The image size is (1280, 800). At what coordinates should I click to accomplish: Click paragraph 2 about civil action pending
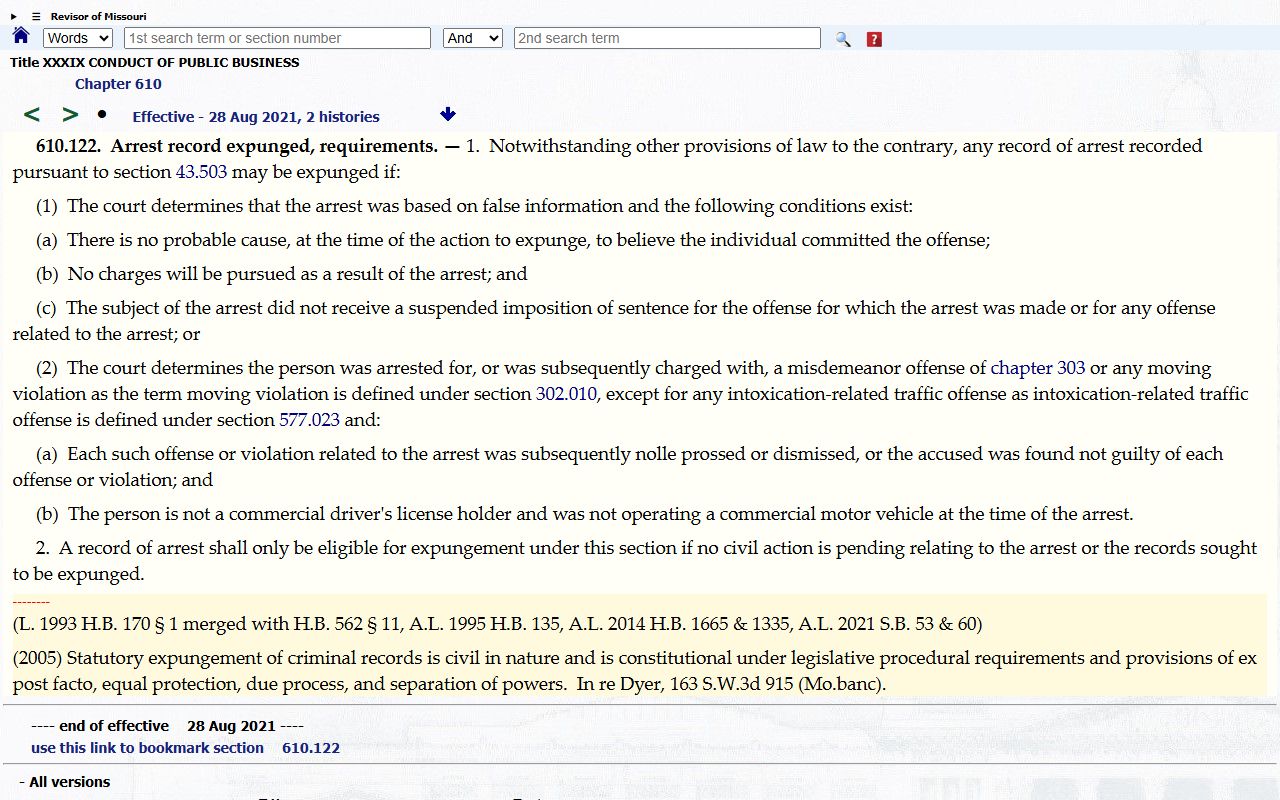(635, 561)
